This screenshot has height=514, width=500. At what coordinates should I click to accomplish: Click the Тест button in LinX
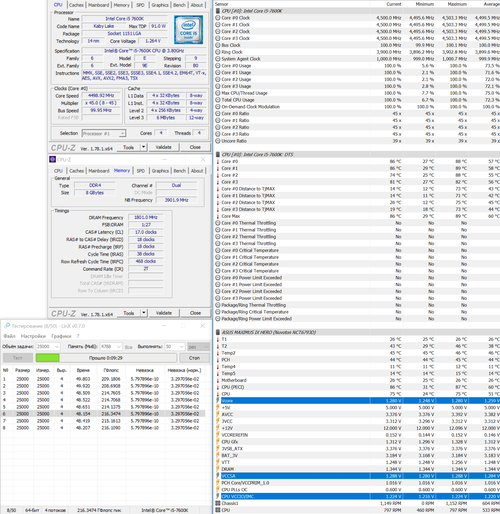click(18, 358)
